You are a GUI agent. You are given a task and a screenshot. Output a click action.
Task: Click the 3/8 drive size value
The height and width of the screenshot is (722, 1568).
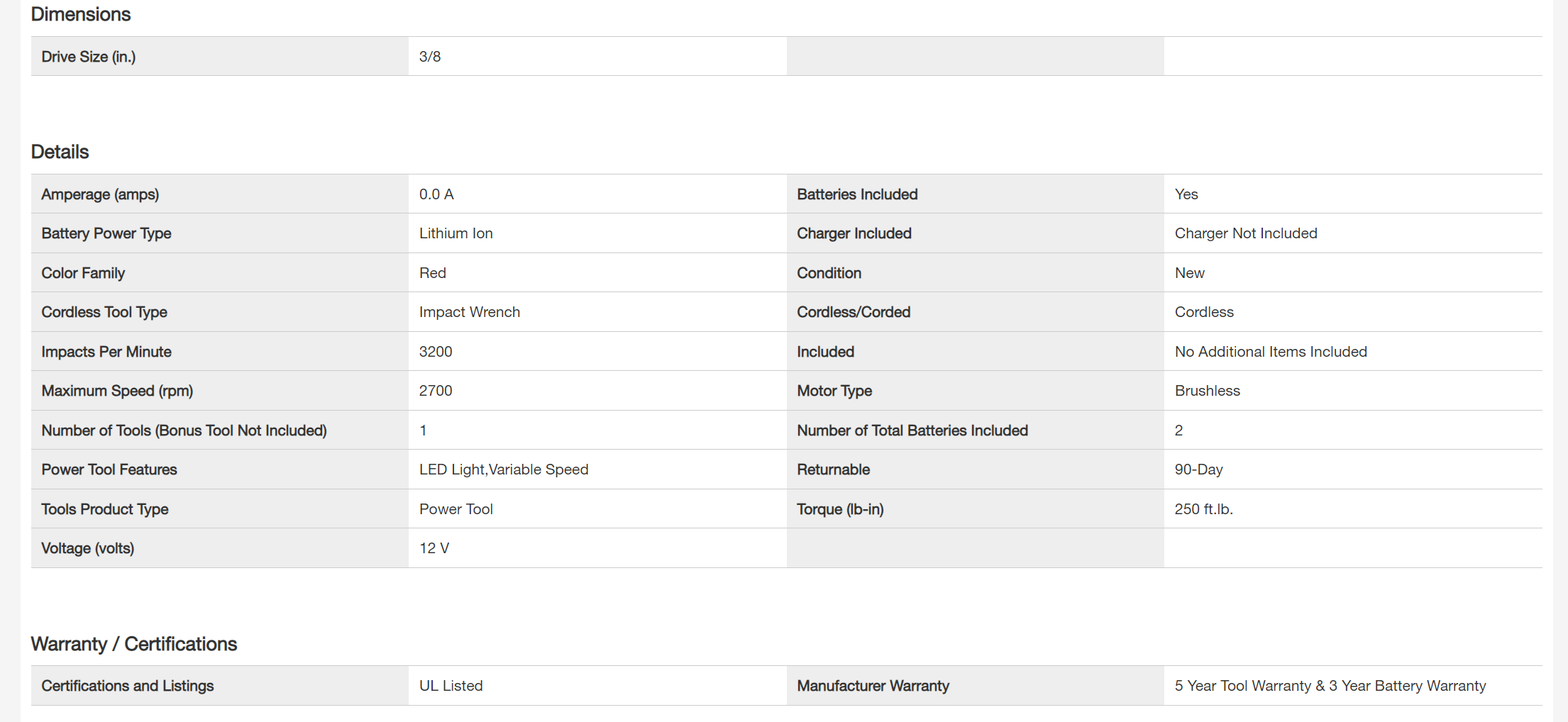pos(430,57)
